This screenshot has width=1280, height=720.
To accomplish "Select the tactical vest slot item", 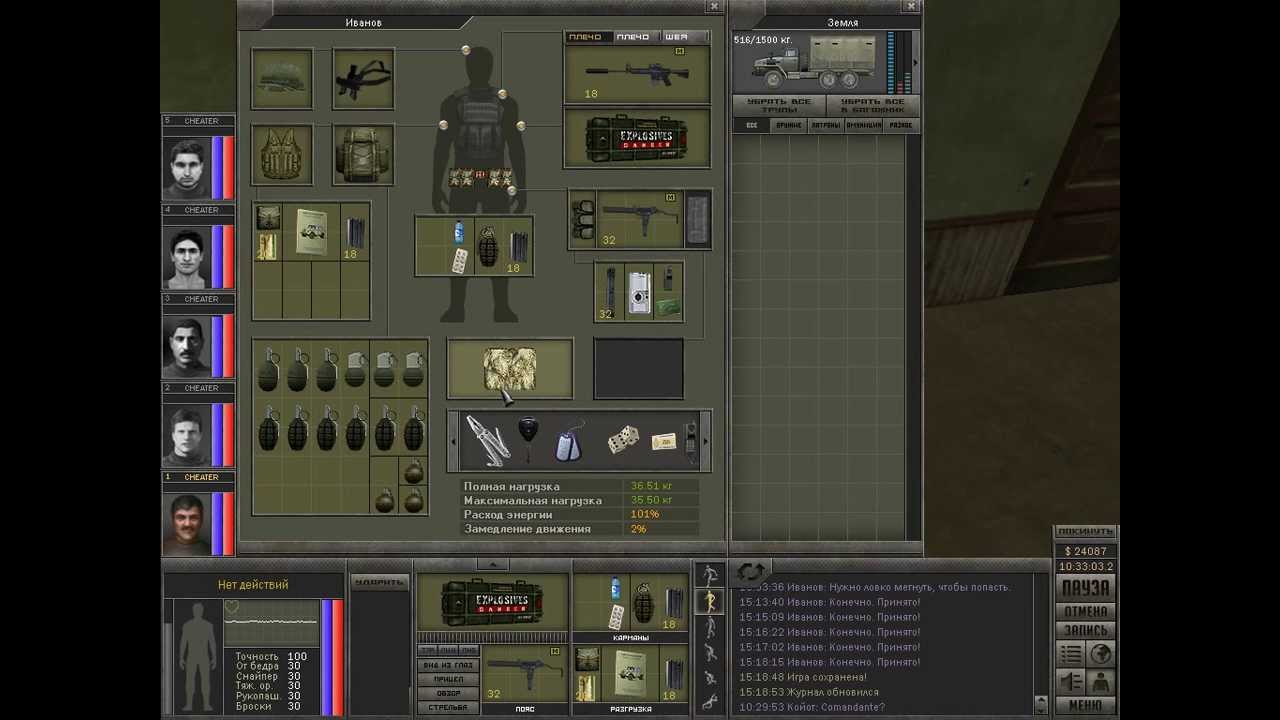I will tap(282, 155).
